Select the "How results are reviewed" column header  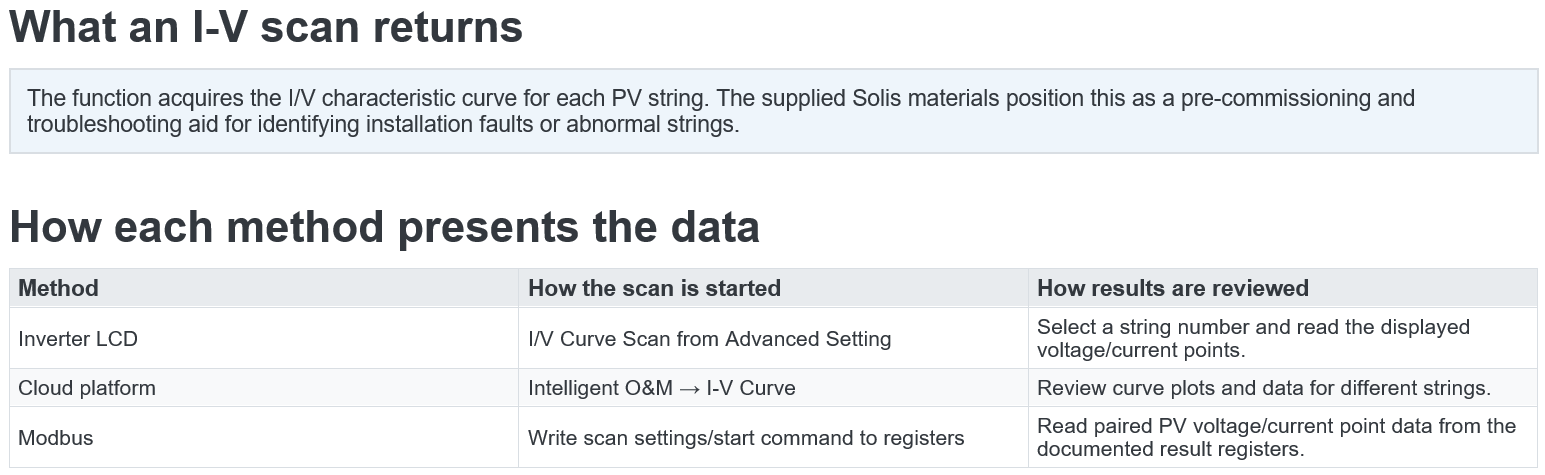1282,288
